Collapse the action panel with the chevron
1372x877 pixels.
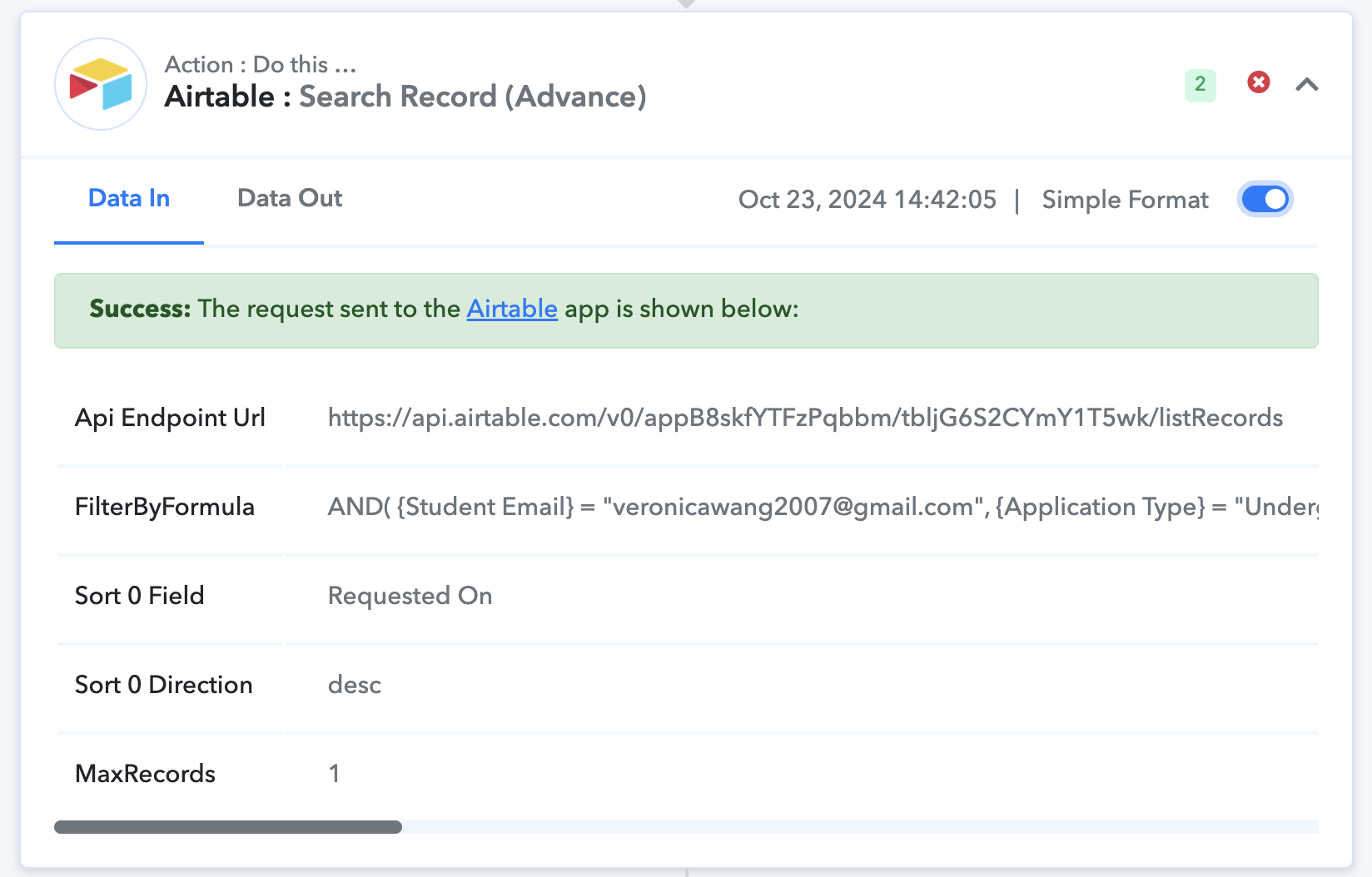(1306, 84)
